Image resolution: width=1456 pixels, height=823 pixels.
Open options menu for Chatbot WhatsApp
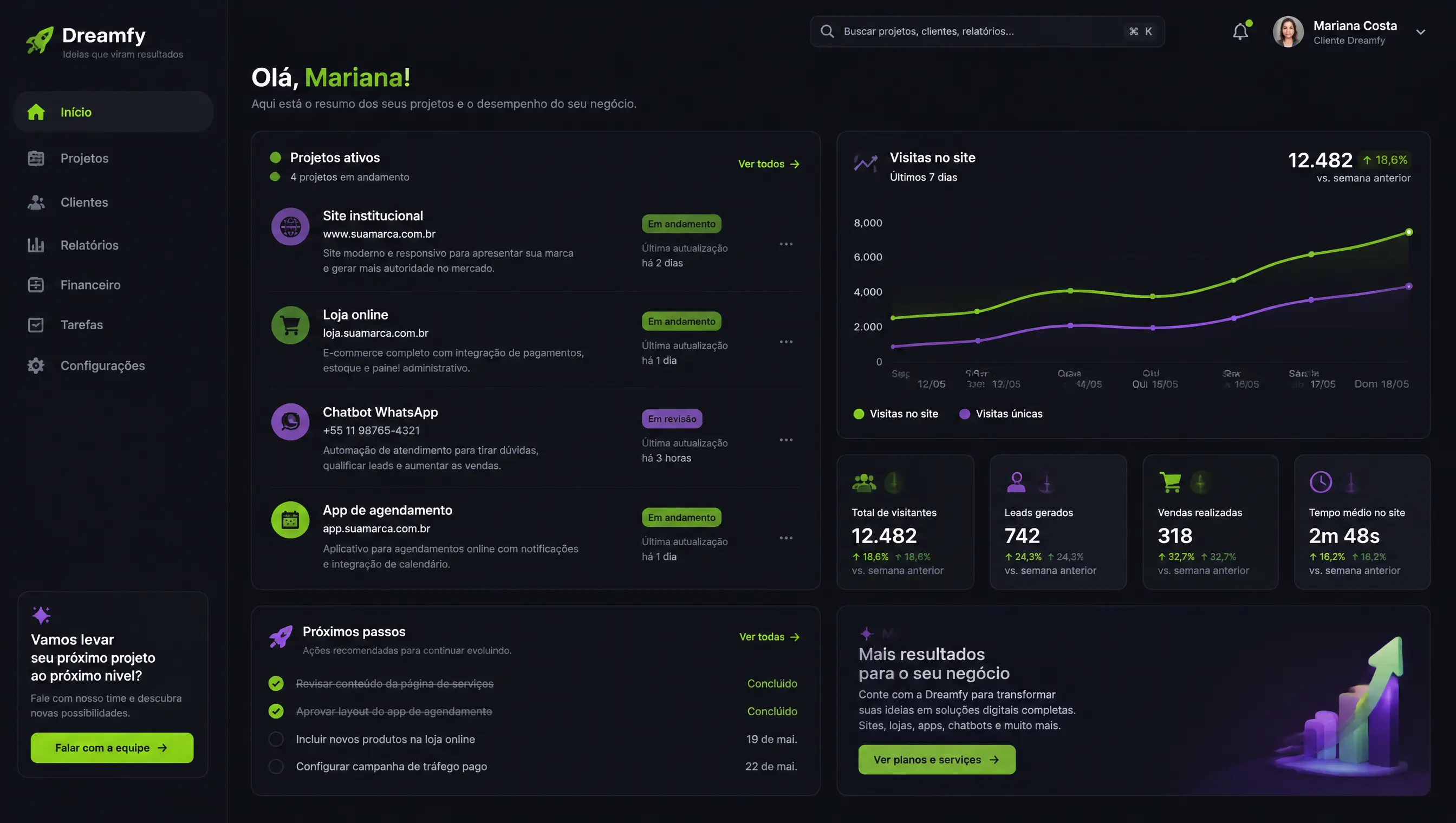pos(786,440)
